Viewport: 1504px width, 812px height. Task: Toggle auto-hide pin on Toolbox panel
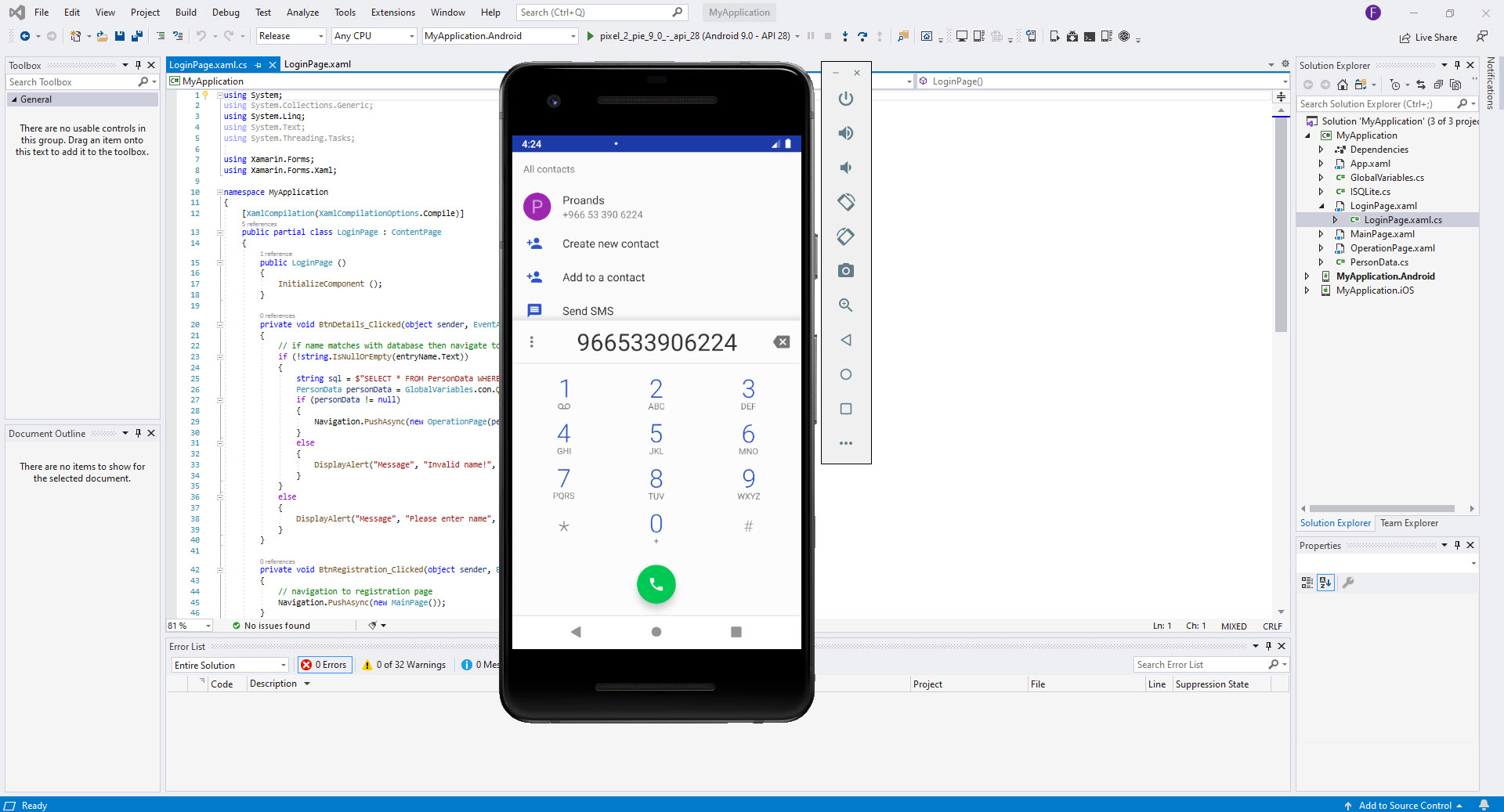[138, 65]
